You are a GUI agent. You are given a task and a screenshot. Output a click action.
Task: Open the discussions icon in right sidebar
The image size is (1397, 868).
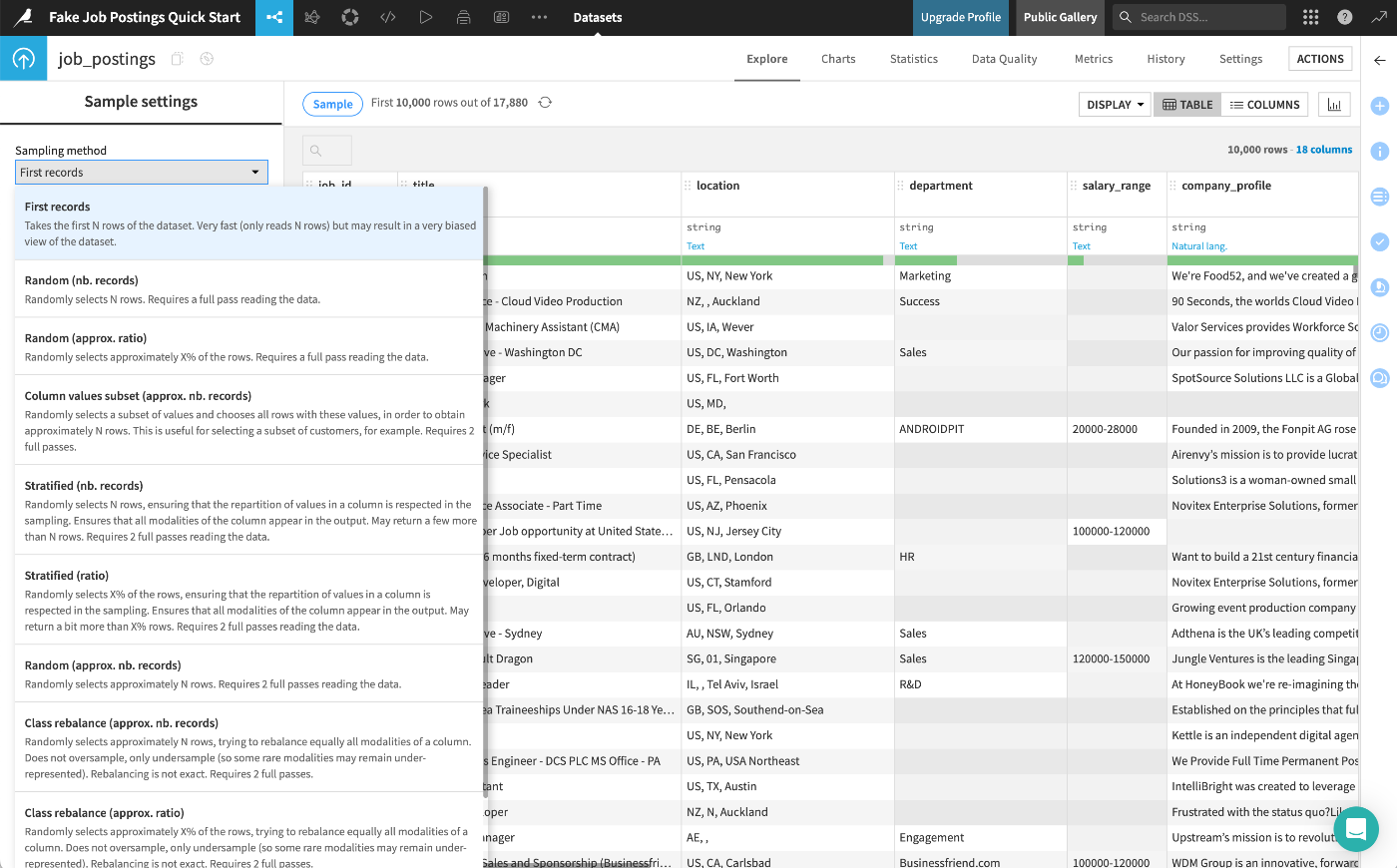[x=1380, y=378]
